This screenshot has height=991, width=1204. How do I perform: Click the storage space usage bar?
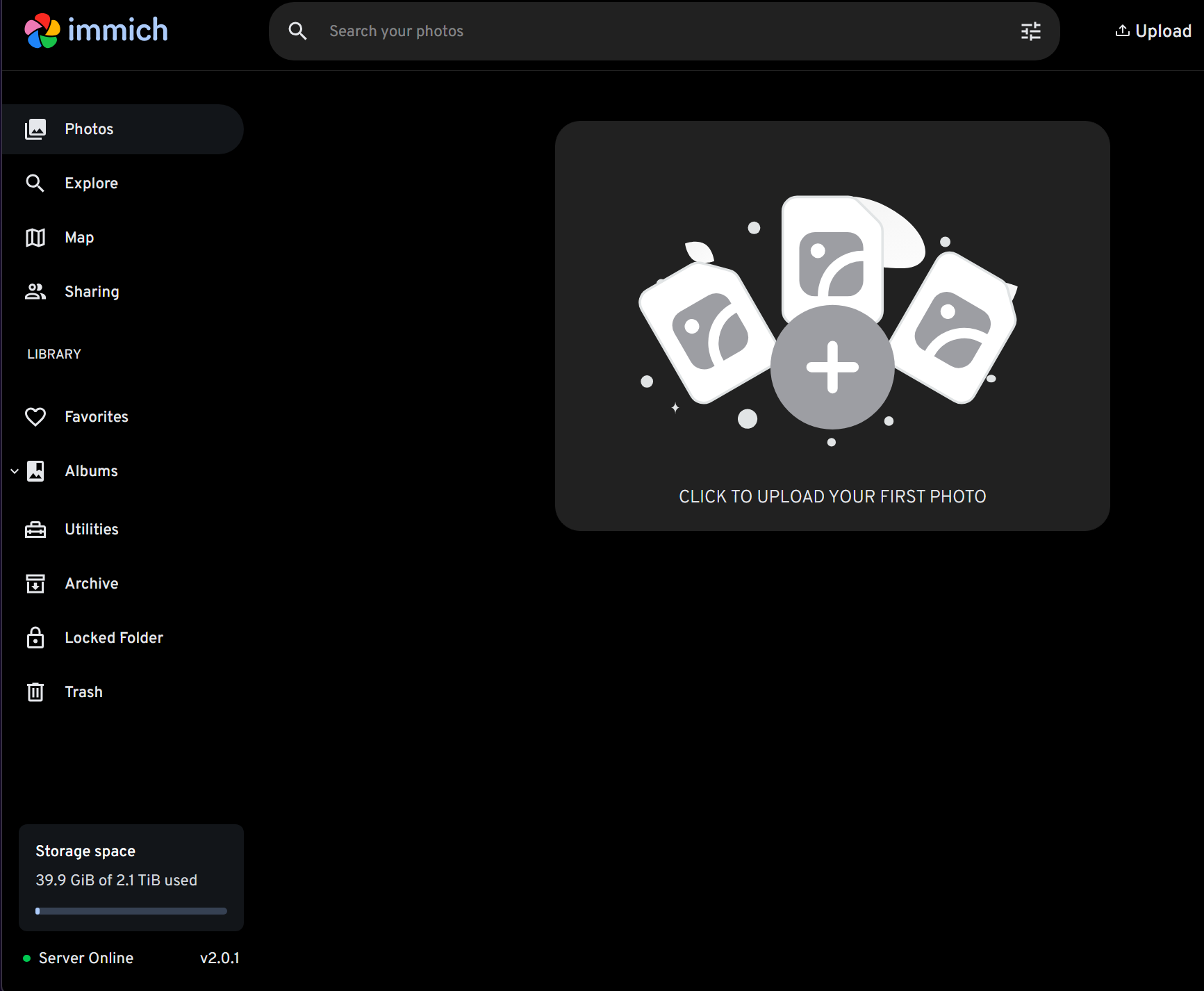click(x=131, y=910)
